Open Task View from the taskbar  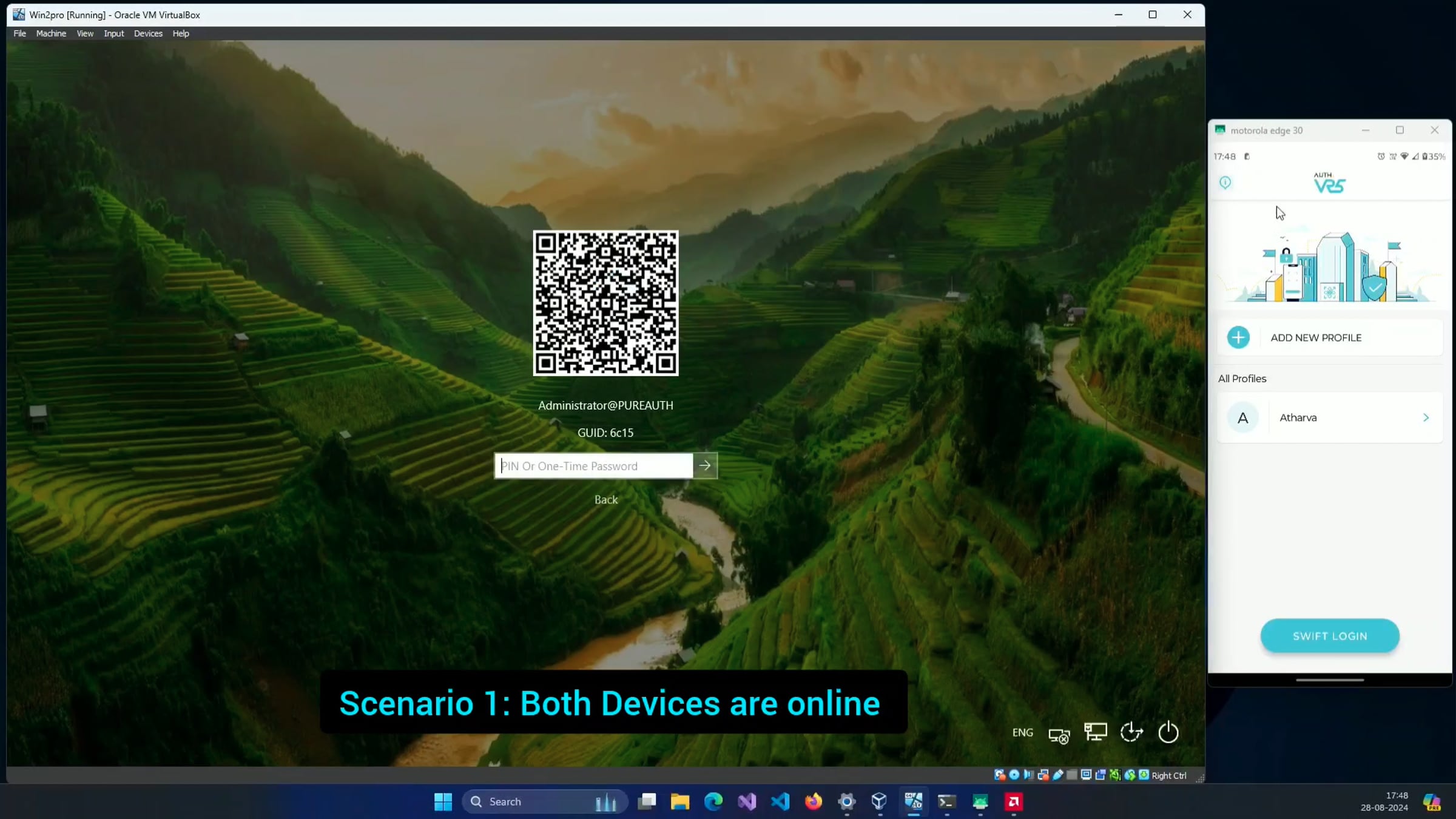pyautogui.click(x=647, y=801)
